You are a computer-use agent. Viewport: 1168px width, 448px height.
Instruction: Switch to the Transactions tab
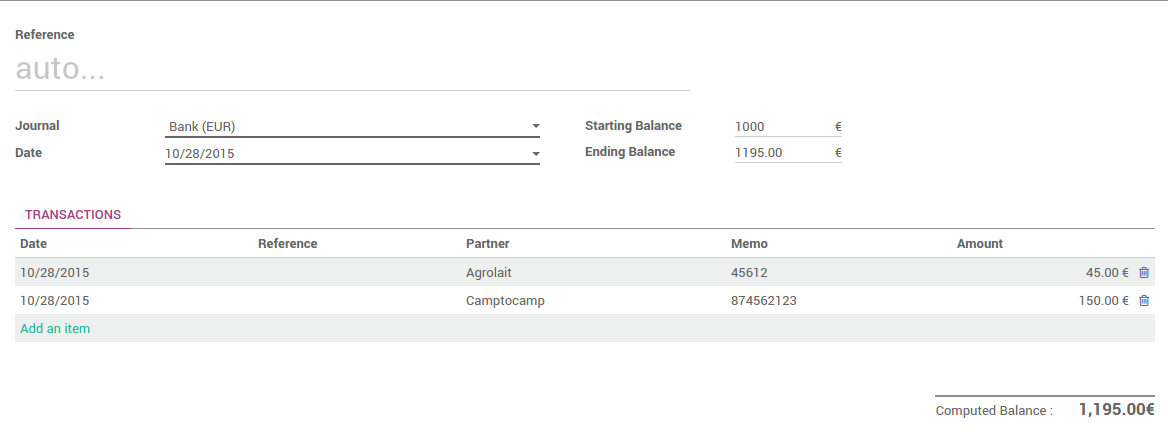pyautogui.click(x=73, y=215)
